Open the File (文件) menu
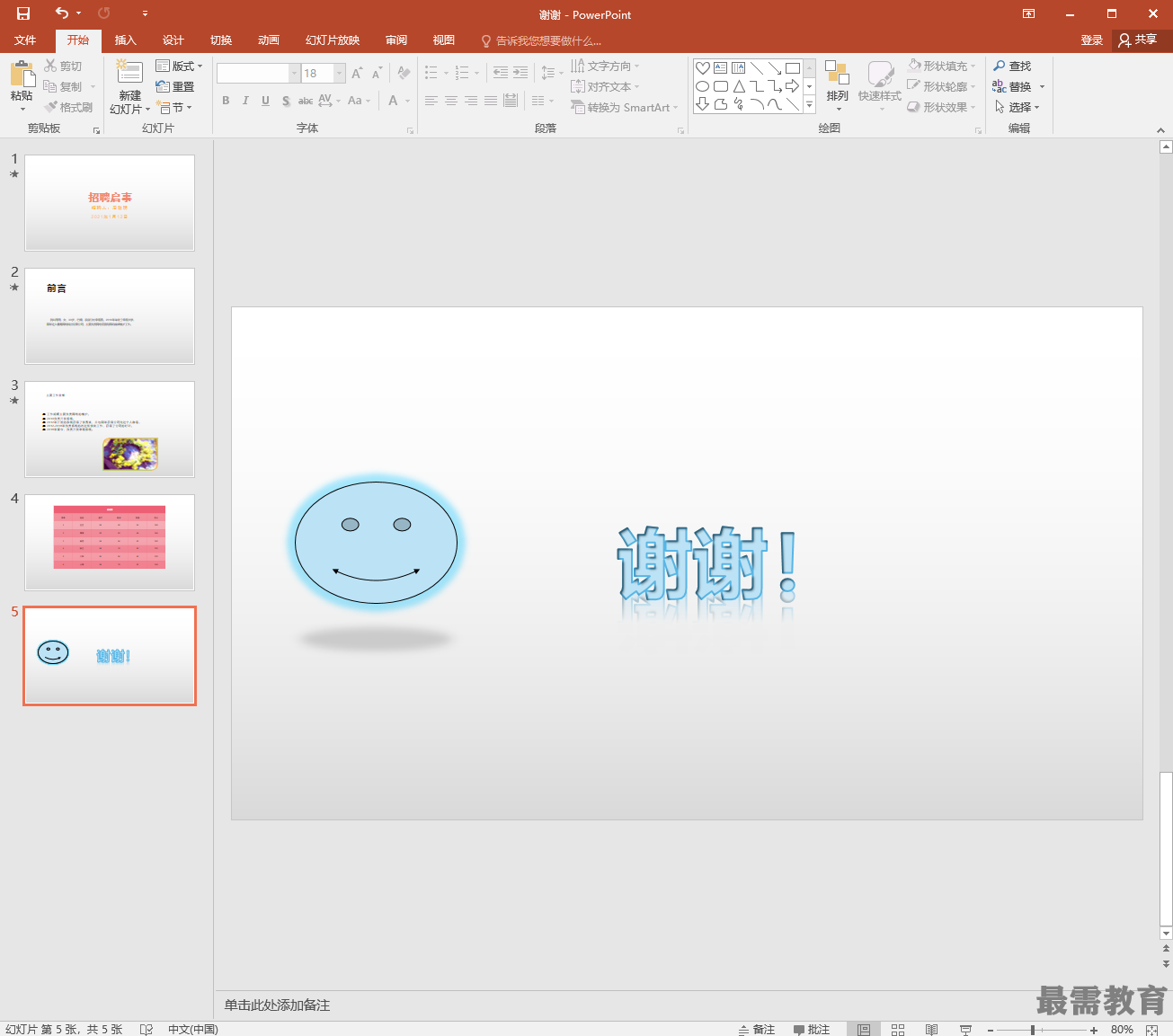 pos(25,40)
